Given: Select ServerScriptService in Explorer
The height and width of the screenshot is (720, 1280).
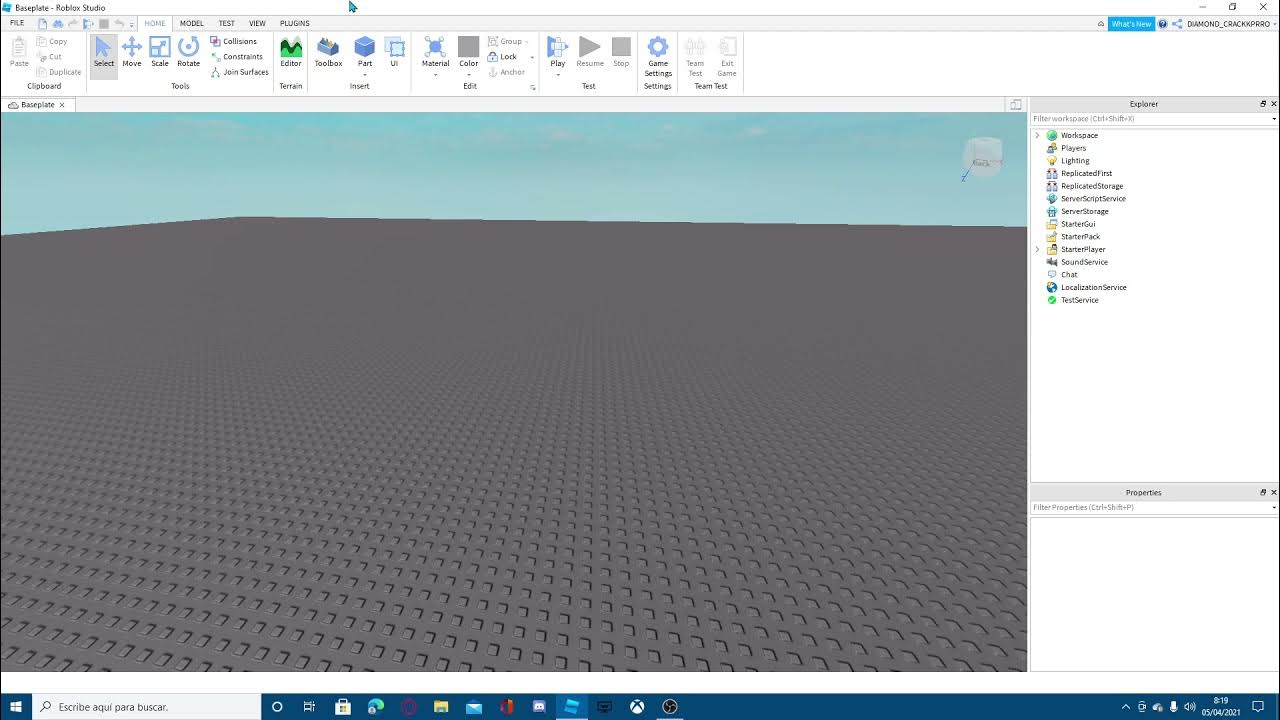Looking at the screenshot, I should 1093,198.
